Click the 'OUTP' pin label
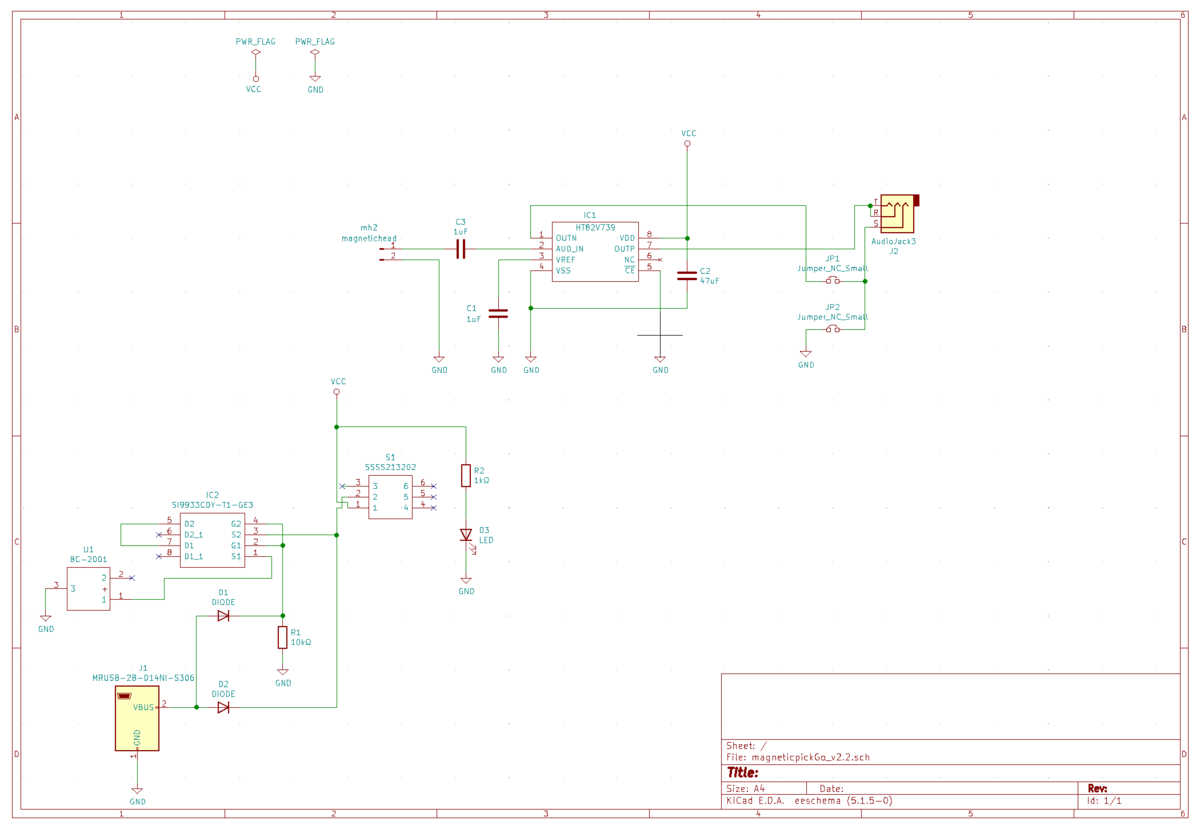The height and width of the screenshot is (829, 1200). coord(624,249)
